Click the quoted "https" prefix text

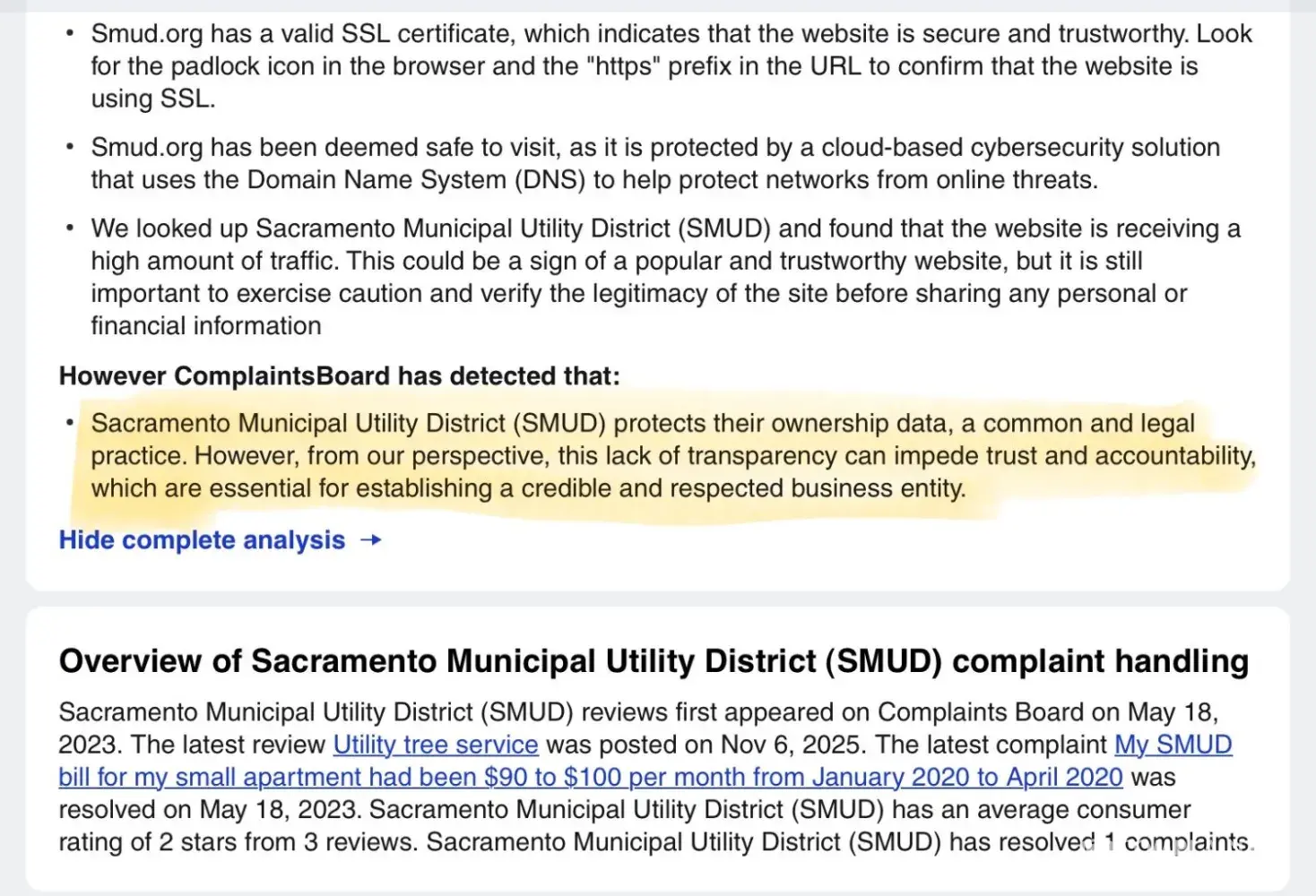tap(624, 66)
